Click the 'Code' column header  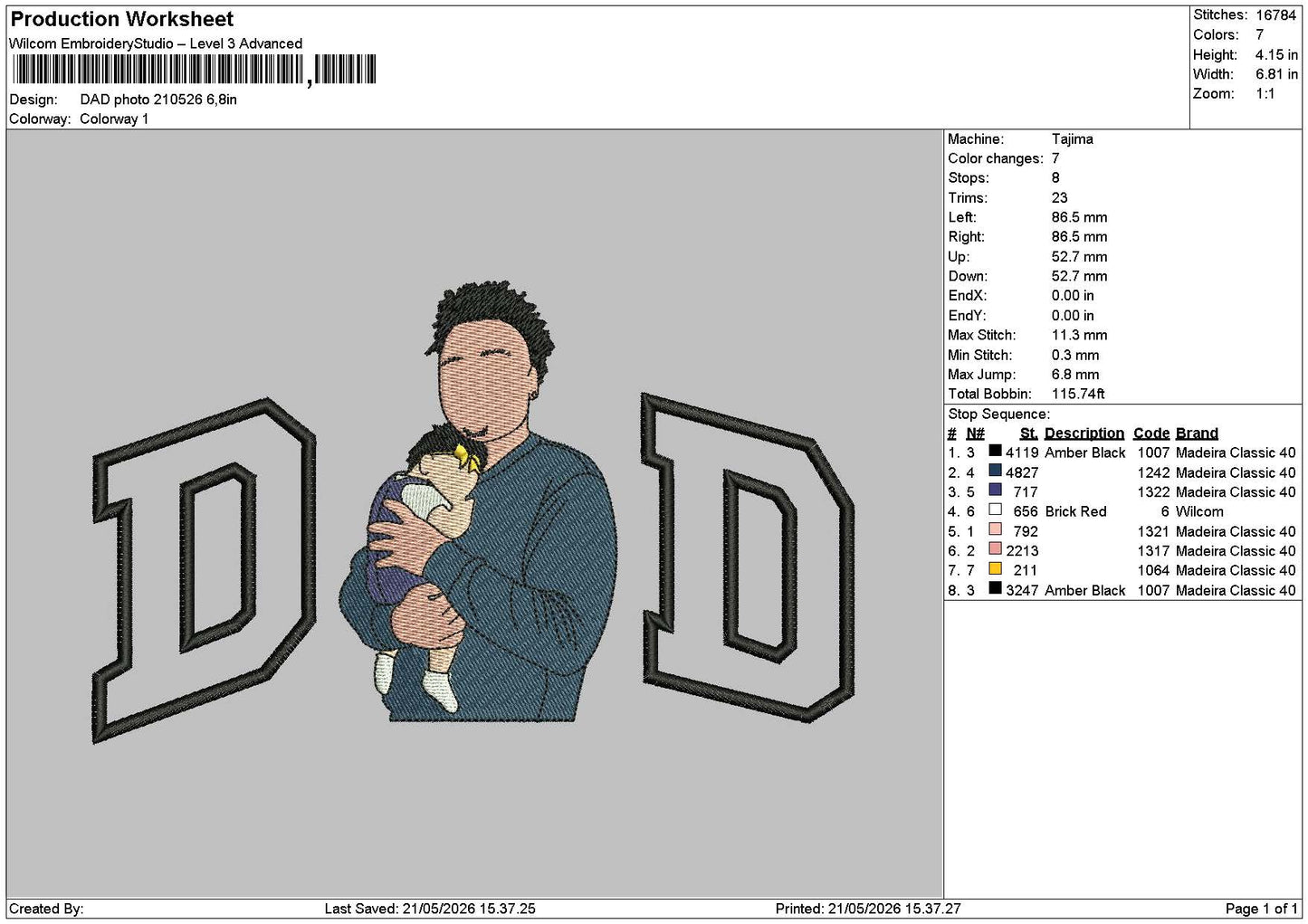click(x=1151, y=433)
